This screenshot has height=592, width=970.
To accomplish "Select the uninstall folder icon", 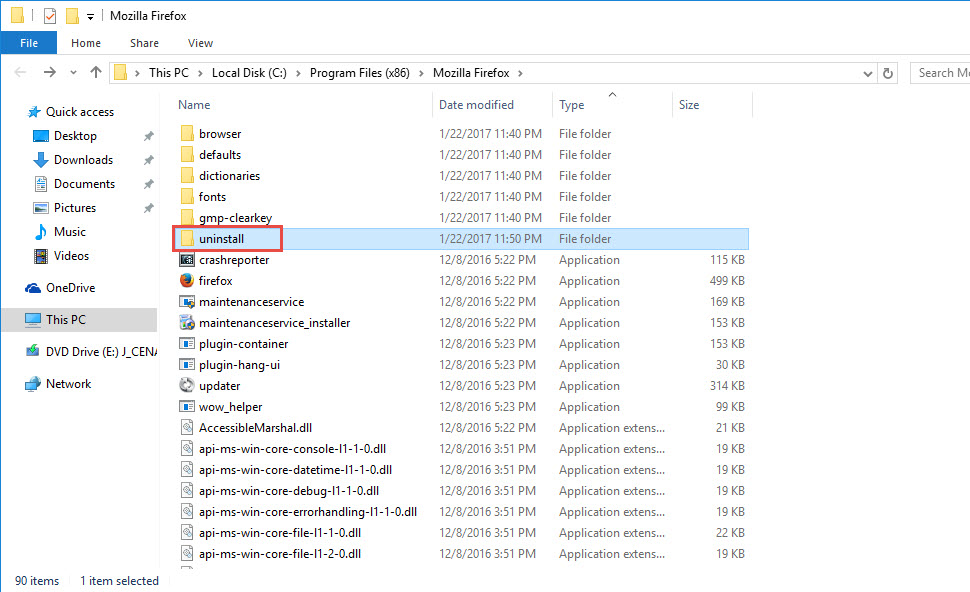I will click(x=187, y=239).
